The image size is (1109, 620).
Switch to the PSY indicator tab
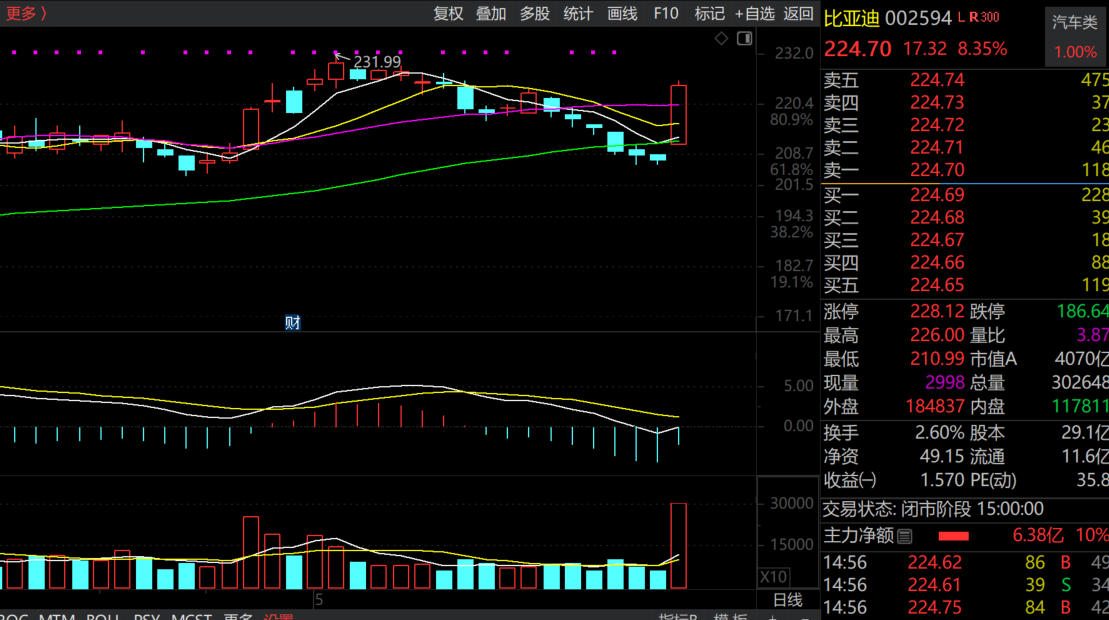pos(146,616)
